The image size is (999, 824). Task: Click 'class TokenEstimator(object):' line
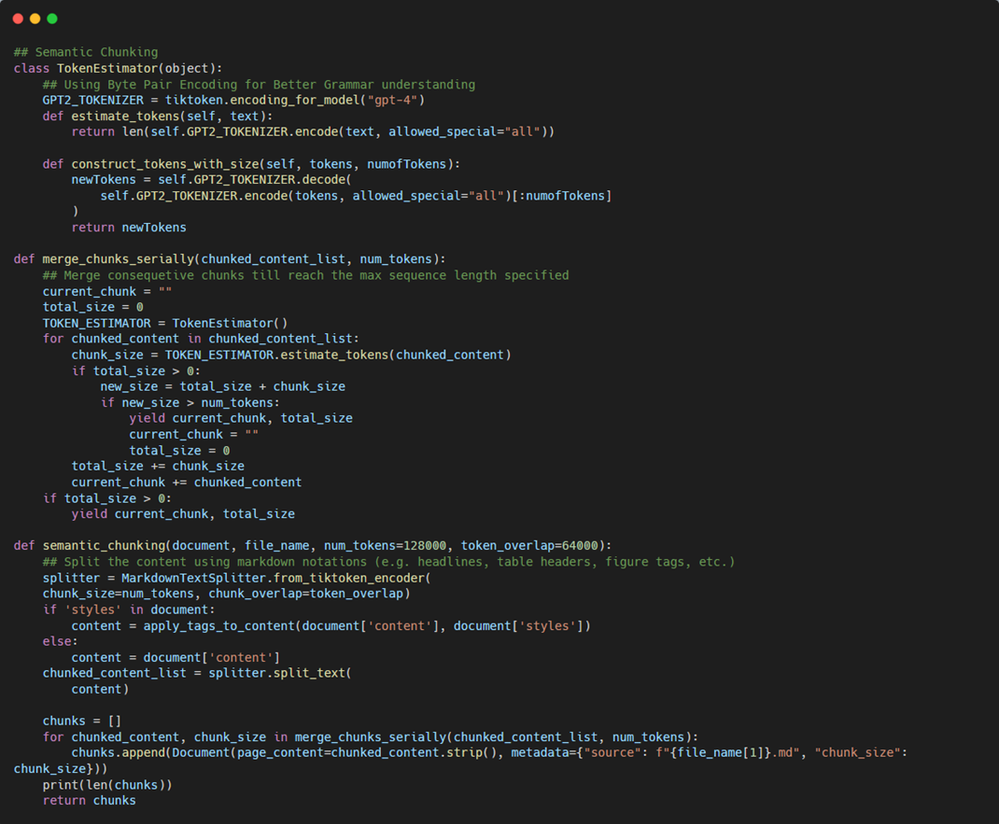point(118,68)
